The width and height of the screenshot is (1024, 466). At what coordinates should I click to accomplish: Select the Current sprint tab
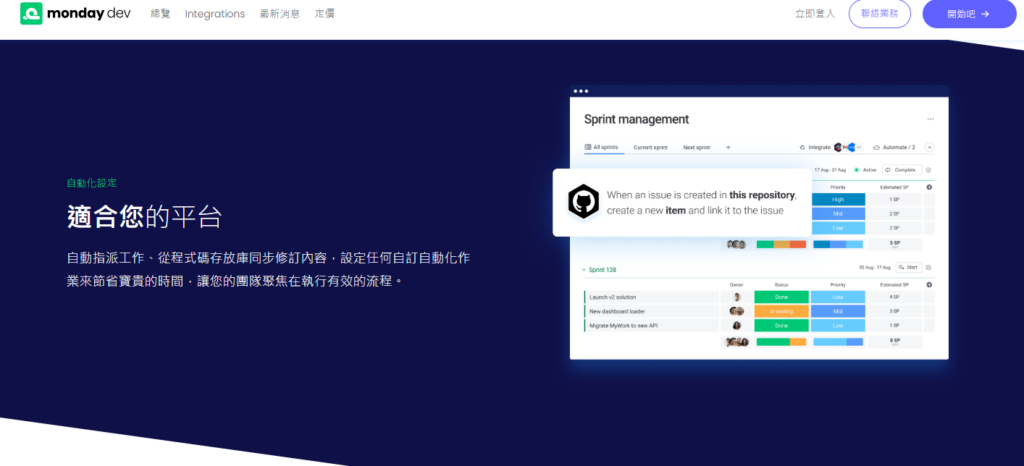pos(650,148)
